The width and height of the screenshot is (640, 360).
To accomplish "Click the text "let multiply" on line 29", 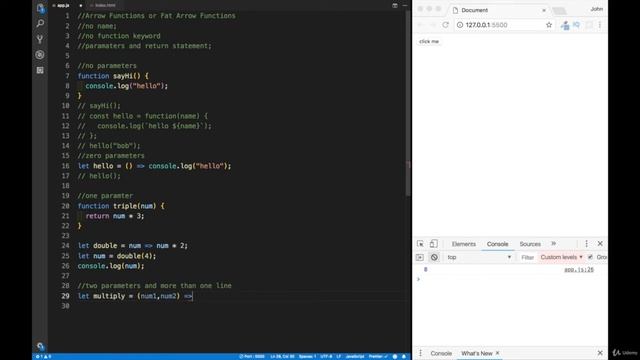I will pos(101,296).
